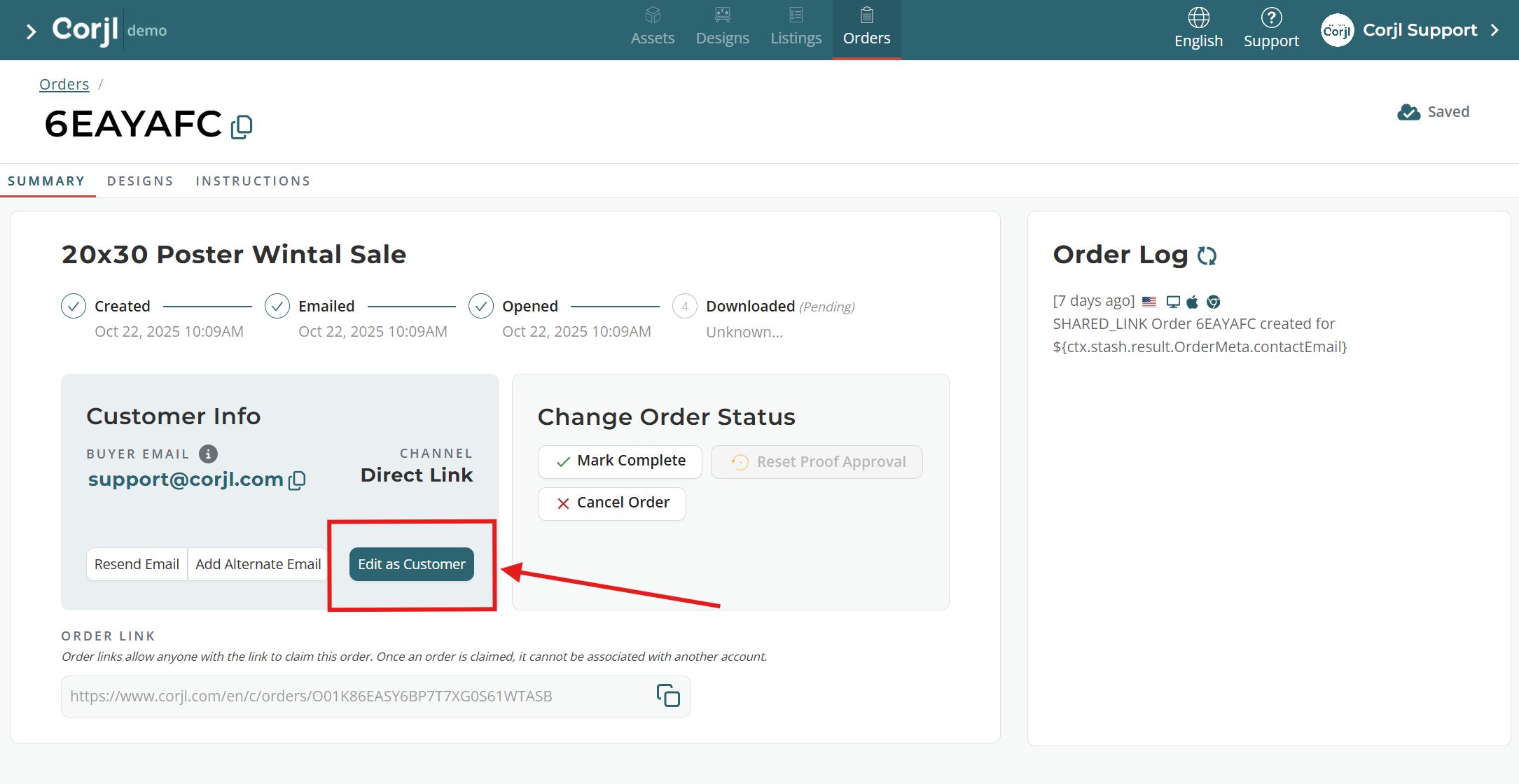The width and height of the screenshot is (1519, 784).
Task: Open the Support help icon
Action: tap(1271, 28)
